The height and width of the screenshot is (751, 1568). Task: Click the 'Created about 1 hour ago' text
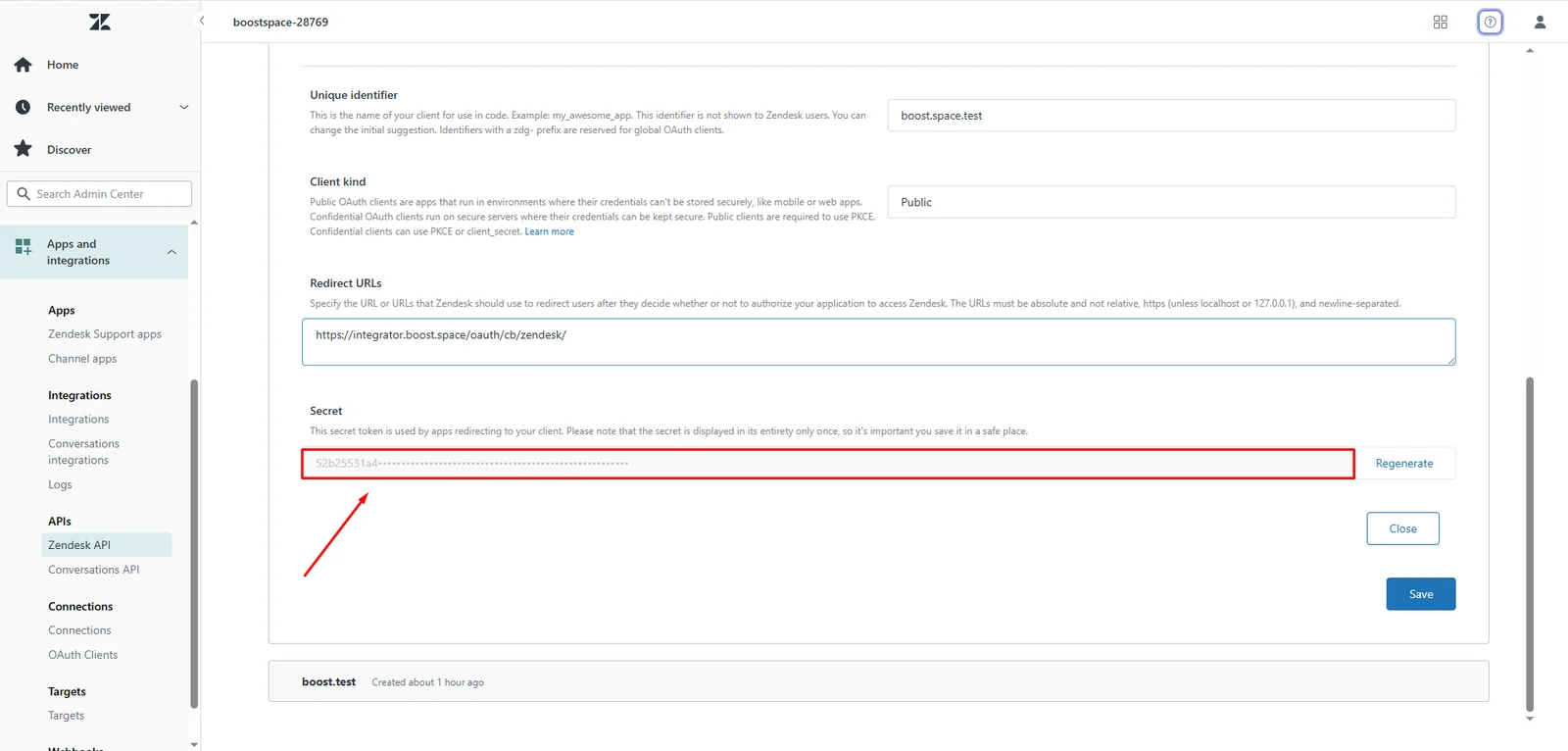428,682
